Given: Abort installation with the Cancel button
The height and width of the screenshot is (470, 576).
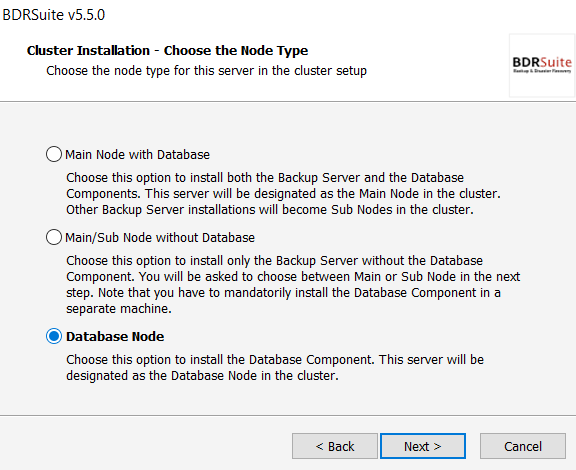Looking at the screenshot, I should pyautogui.click(x=523, y=446).
